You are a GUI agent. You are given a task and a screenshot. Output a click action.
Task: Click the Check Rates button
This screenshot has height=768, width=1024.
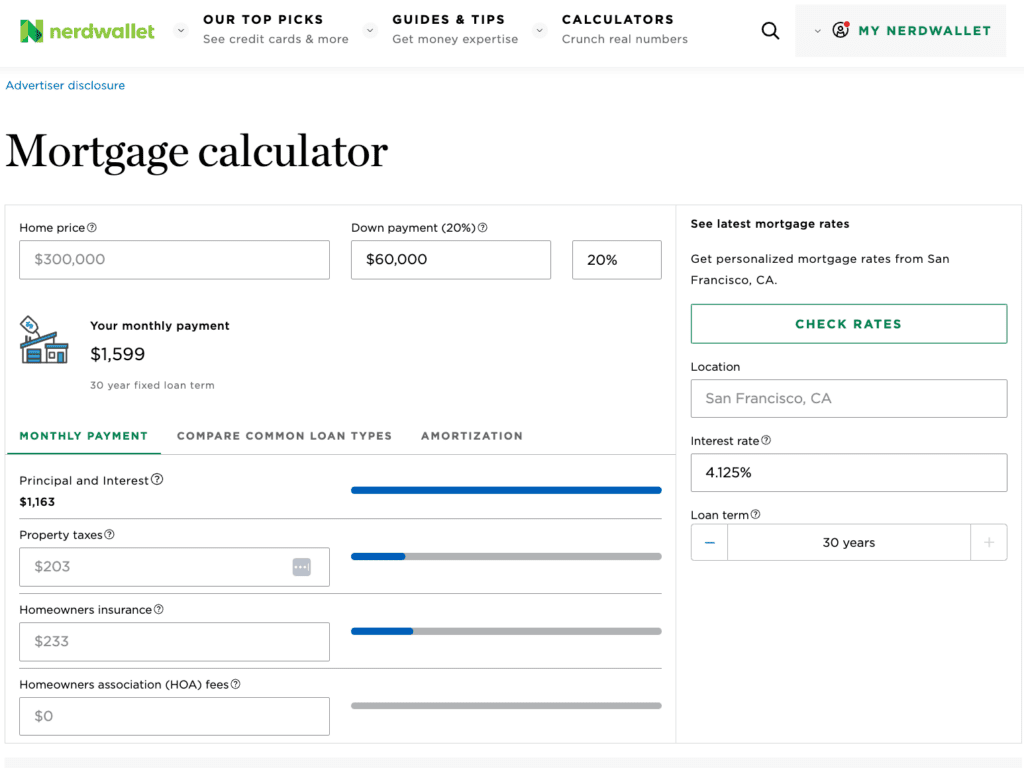[848, 324]
